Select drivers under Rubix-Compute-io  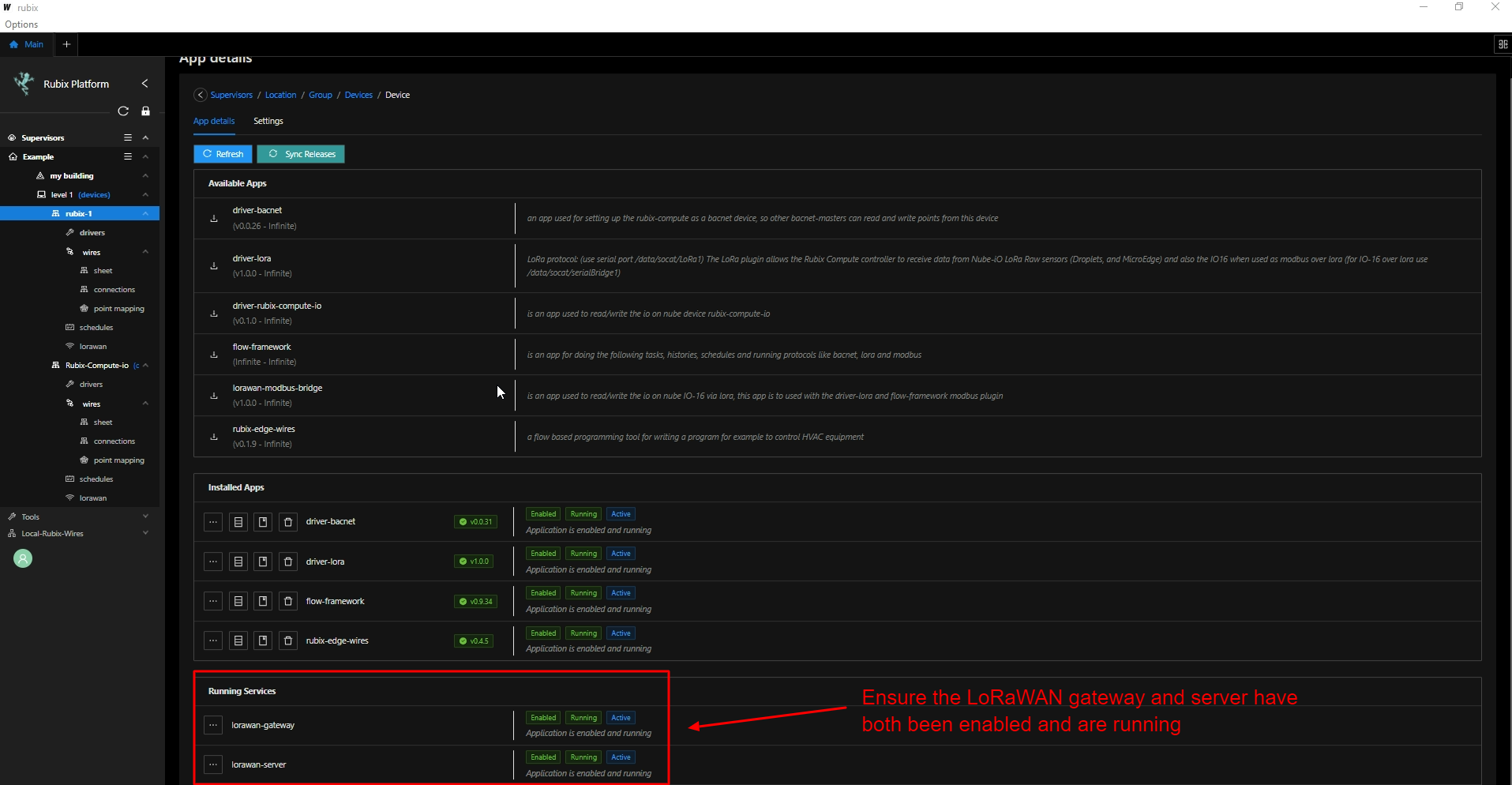pyautogui.click(x=91, y=385)
